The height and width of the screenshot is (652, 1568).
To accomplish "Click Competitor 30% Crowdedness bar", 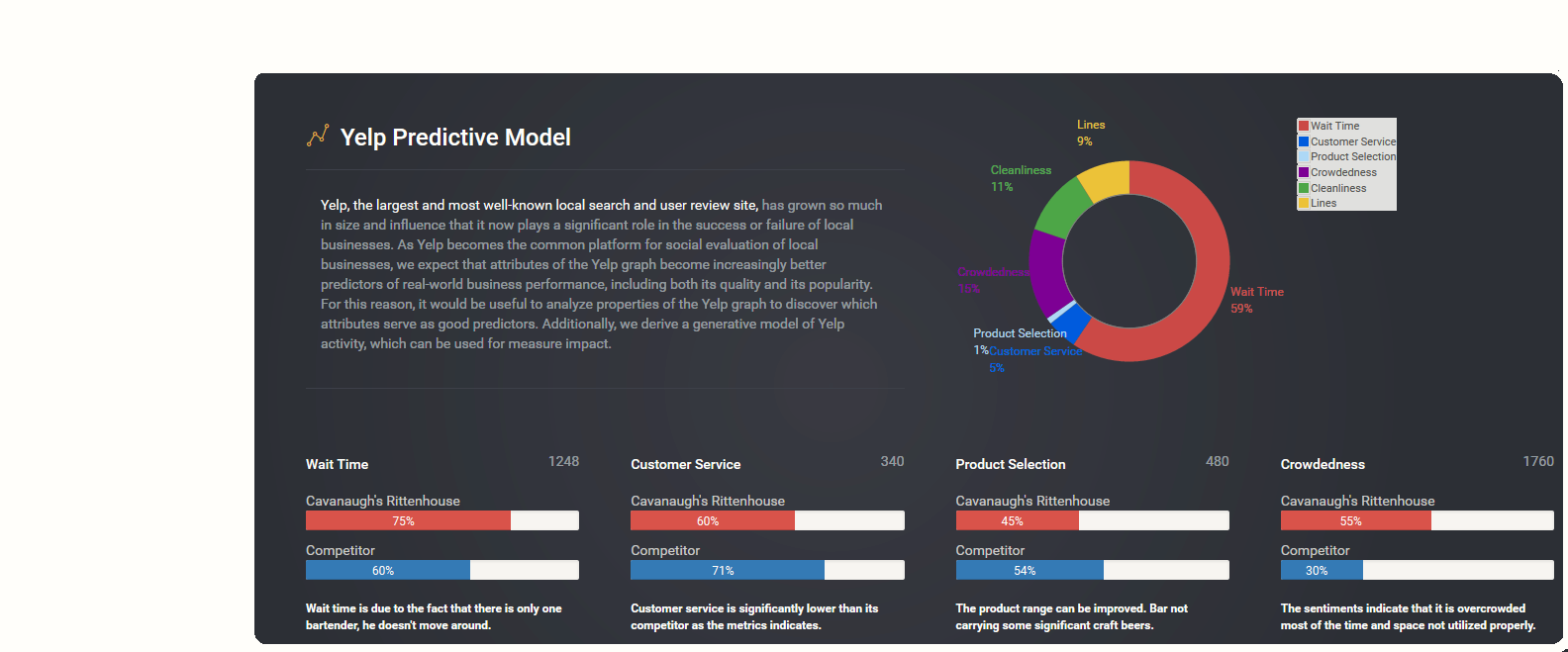I will [x=1322, y=570].
